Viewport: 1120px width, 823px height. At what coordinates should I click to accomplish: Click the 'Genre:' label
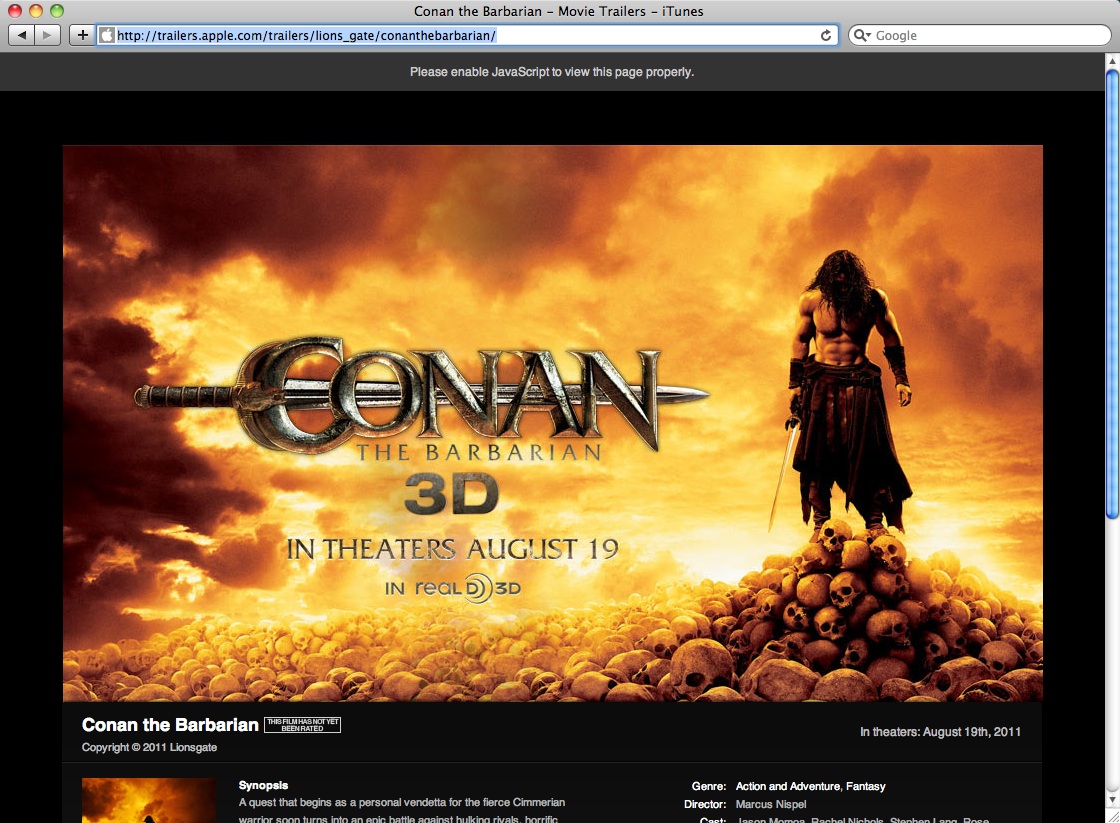coord(709,786)
